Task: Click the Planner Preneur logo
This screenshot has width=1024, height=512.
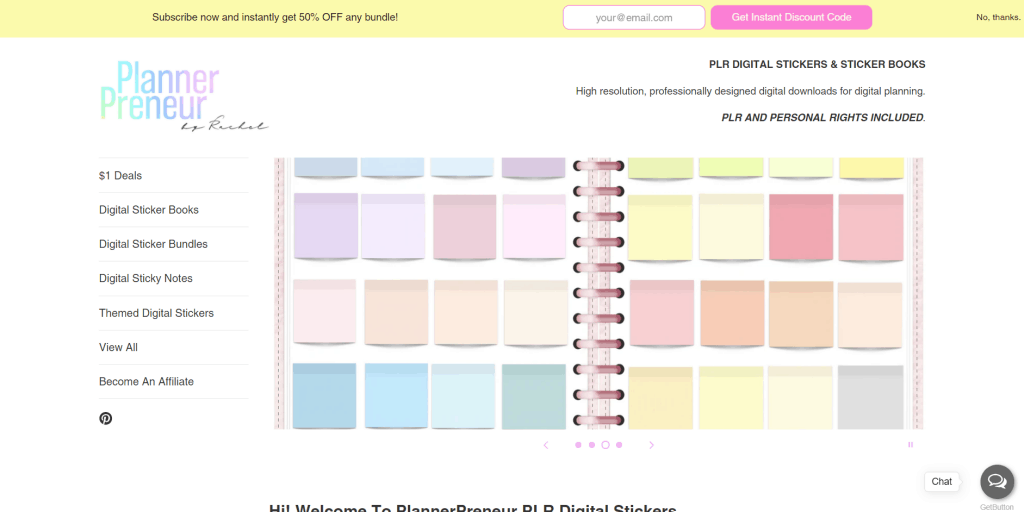Action: pyautogui.click(x=183, y=96)
